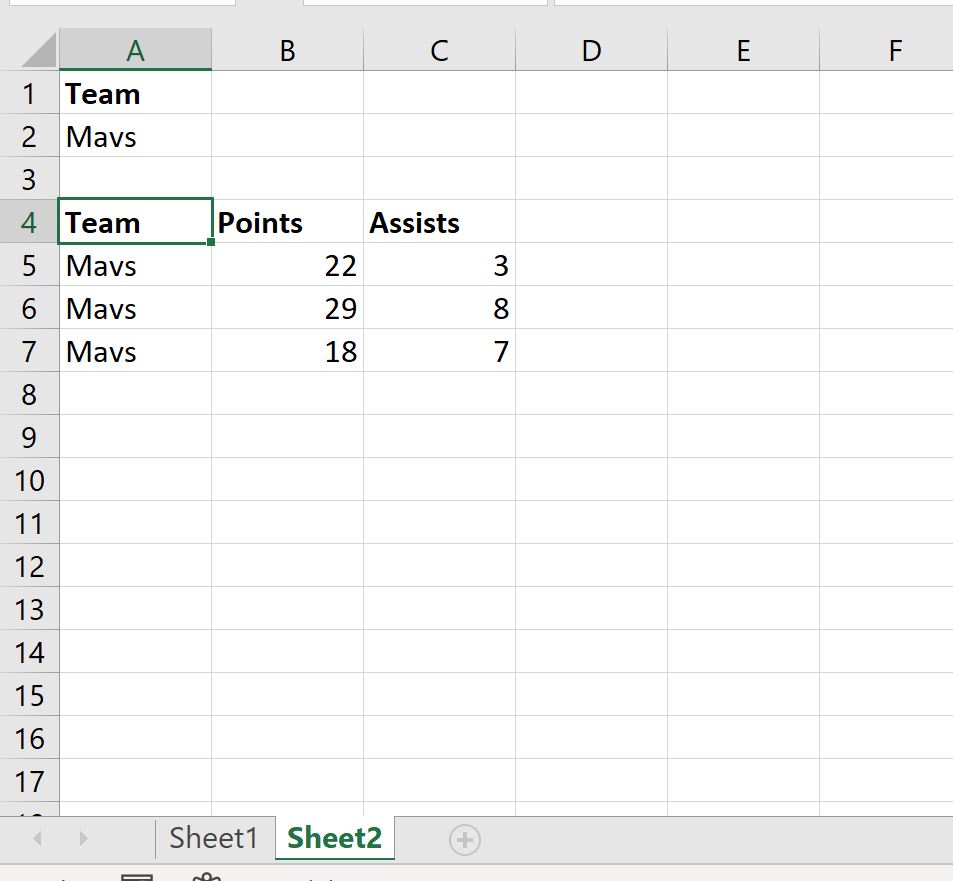The width and height of the screenshot is (953, 881).
Task: Click the cell containing Points
Action: 286,222
